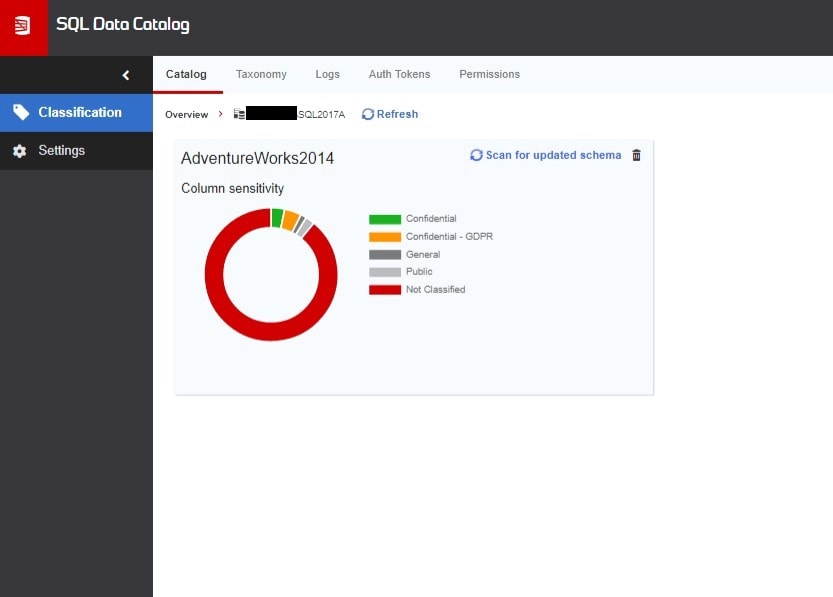Viewport: 833px width, 597px height.
Task: Click the SQL2017A server breadcrumb
Action: 321,115
